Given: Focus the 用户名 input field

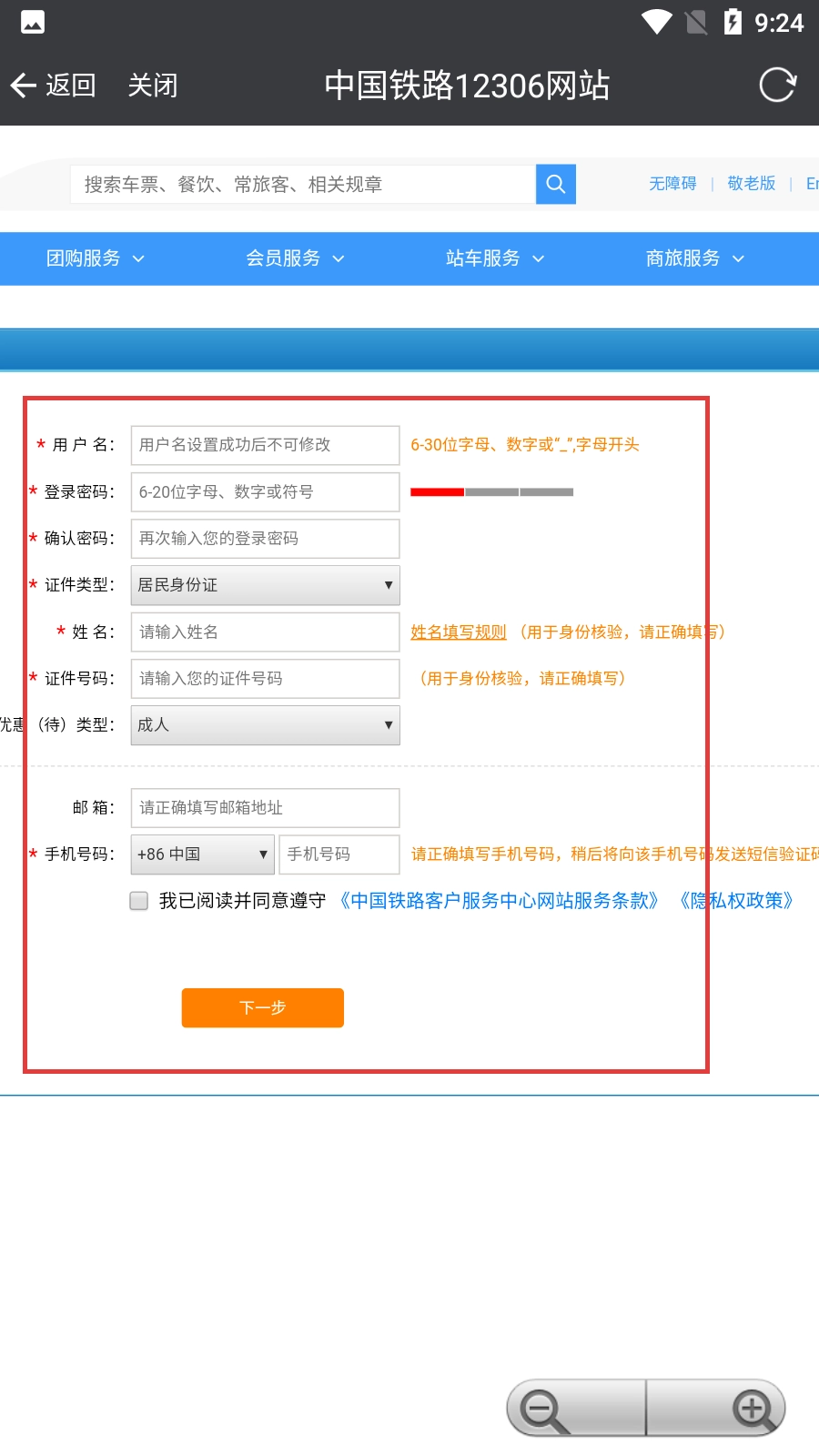Looking at the screenshot, I should click(x=265, y=445).
